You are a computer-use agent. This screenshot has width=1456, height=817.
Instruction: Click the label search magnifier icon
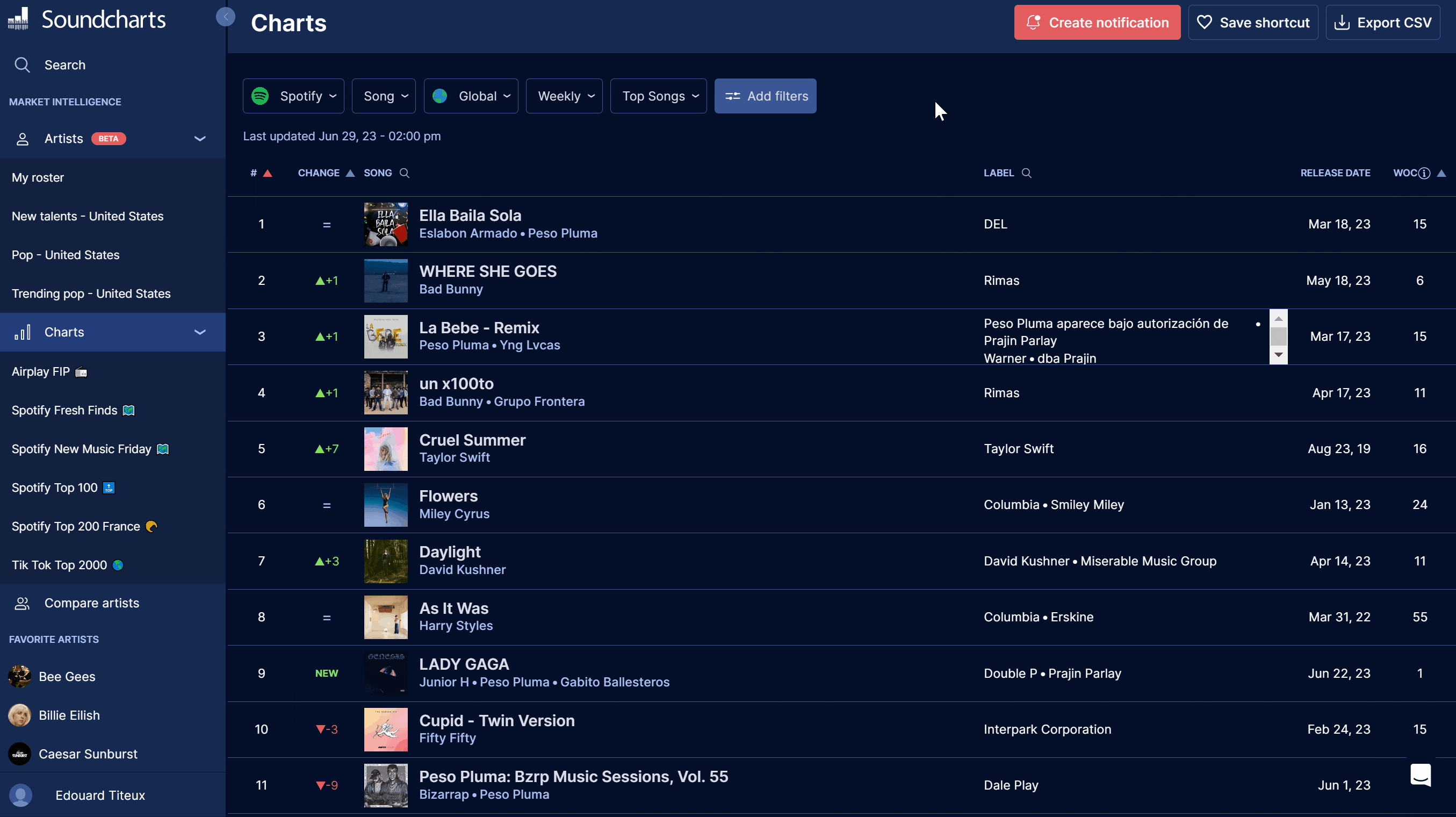click(1026, 173)
